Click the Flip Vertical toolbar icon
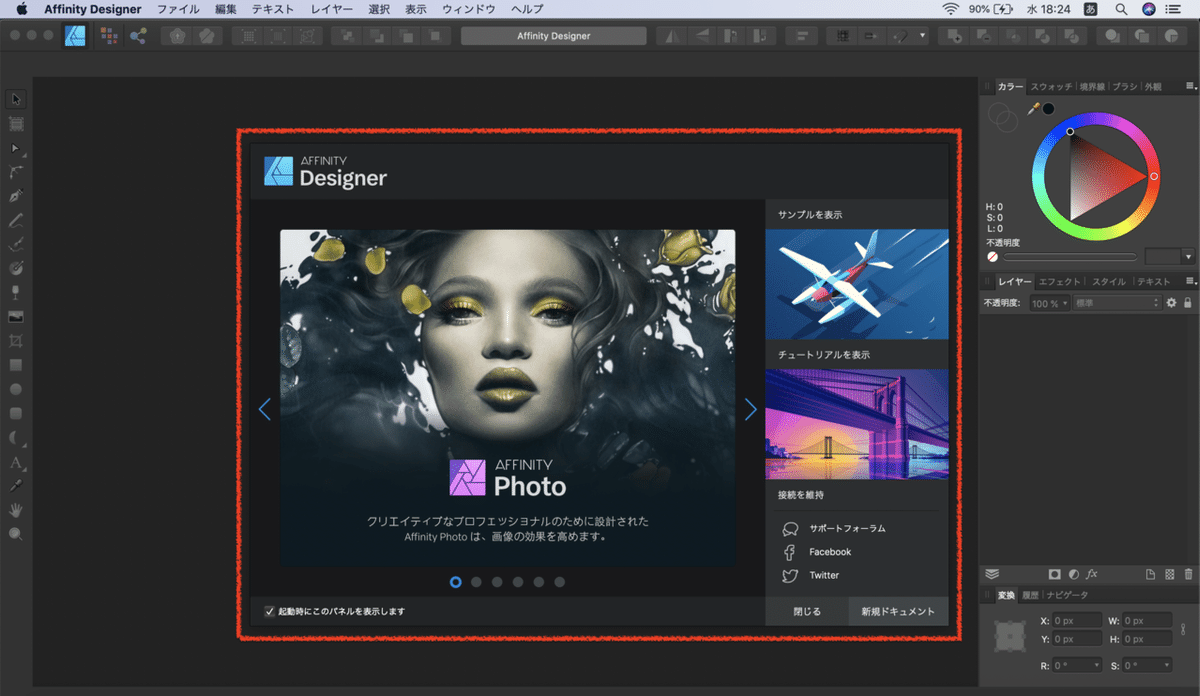 pyautogui.click(x=702, y=36)
